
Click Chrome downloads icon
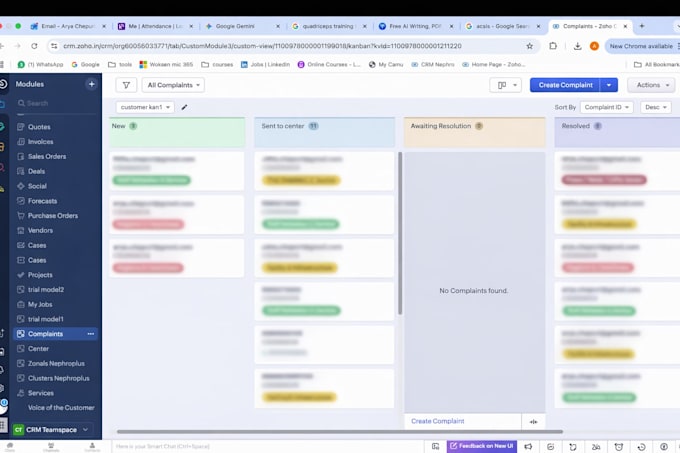(x=577, y=46)
